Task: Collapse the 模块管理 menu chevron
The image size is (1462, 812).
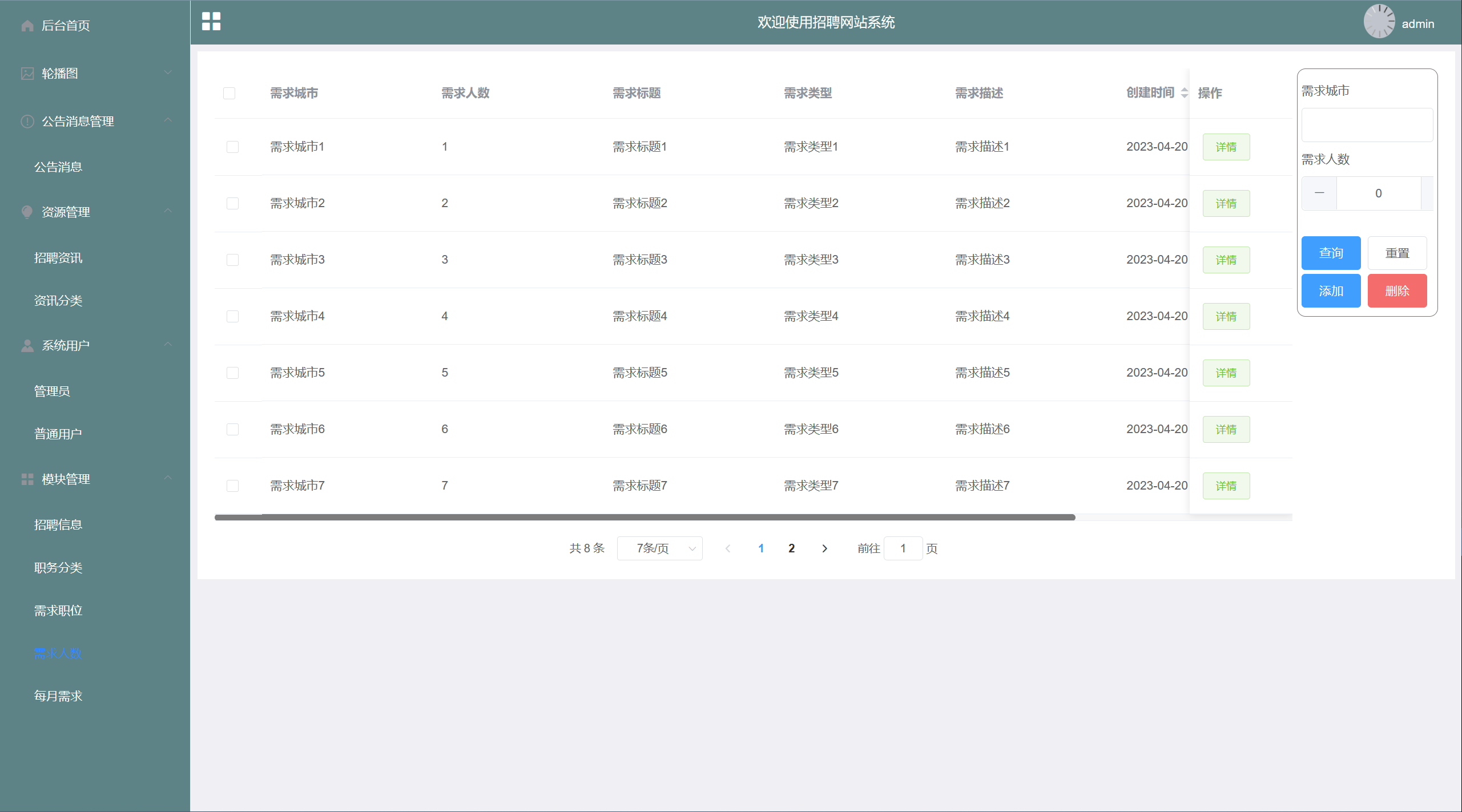Action: click(168, 478)
